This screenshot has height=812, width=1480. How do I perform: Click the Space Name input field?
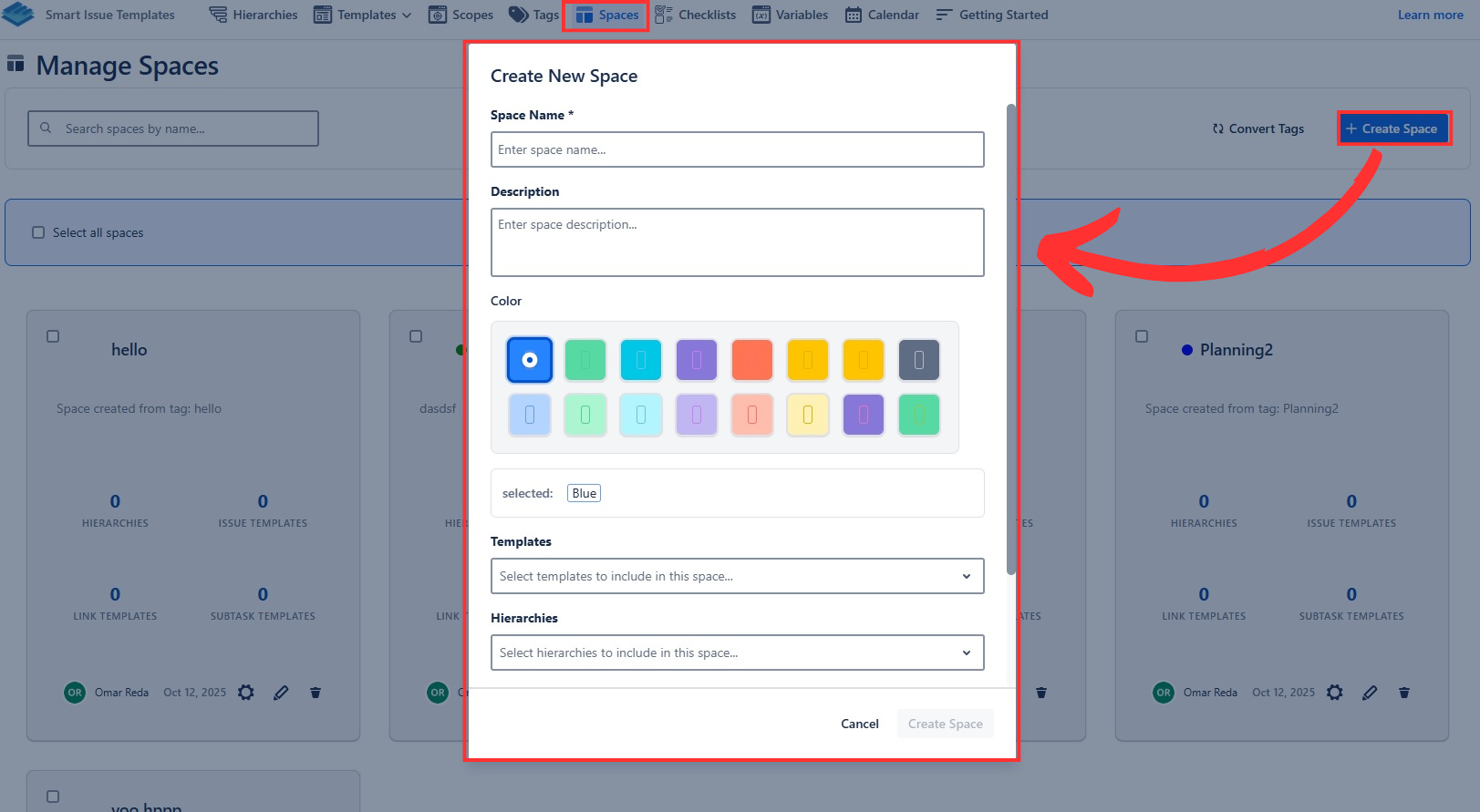coord(737,149)
